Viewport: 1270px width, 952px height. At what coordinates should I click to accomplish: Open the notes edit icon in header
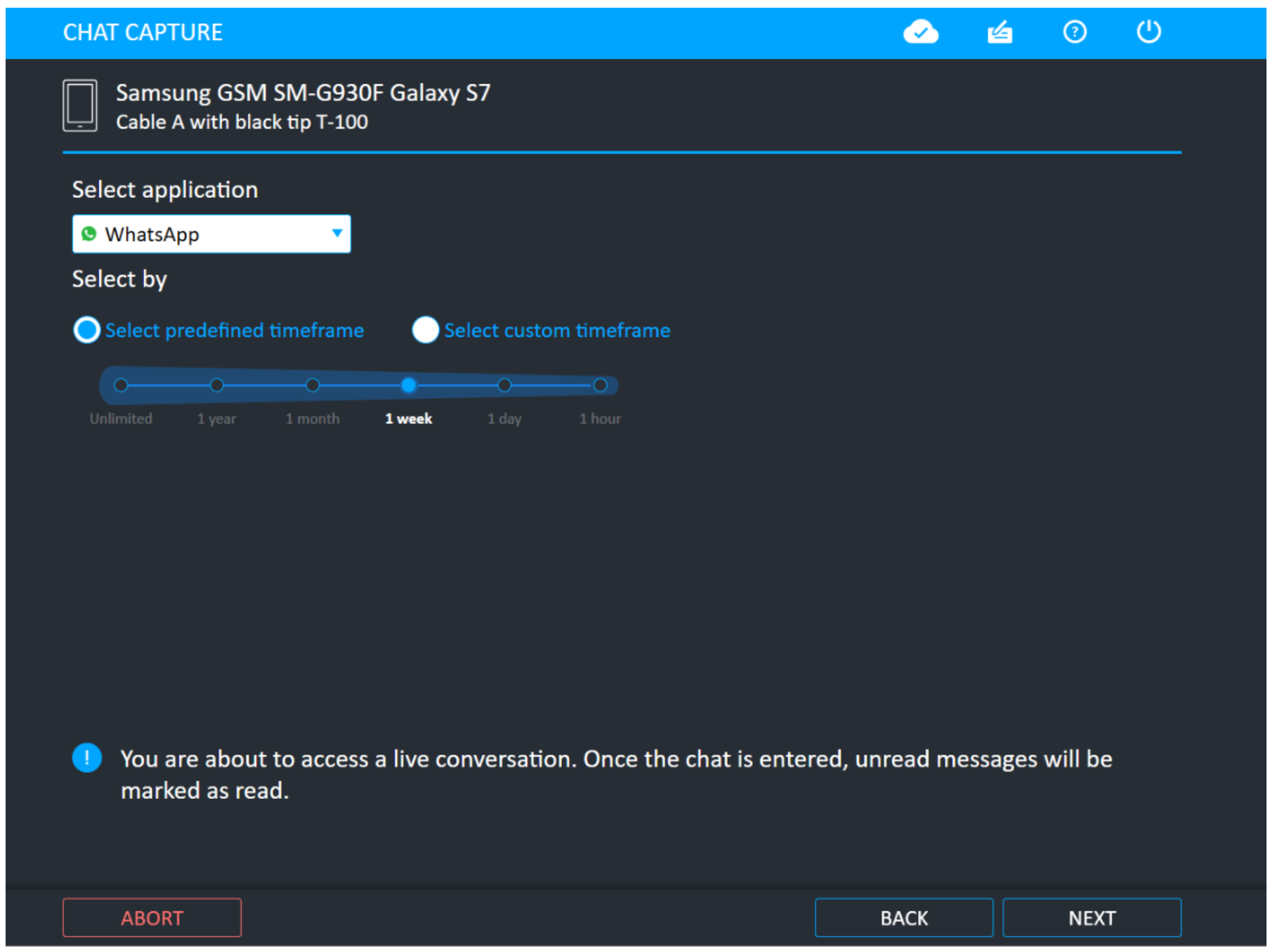(x=1000, y=32)
